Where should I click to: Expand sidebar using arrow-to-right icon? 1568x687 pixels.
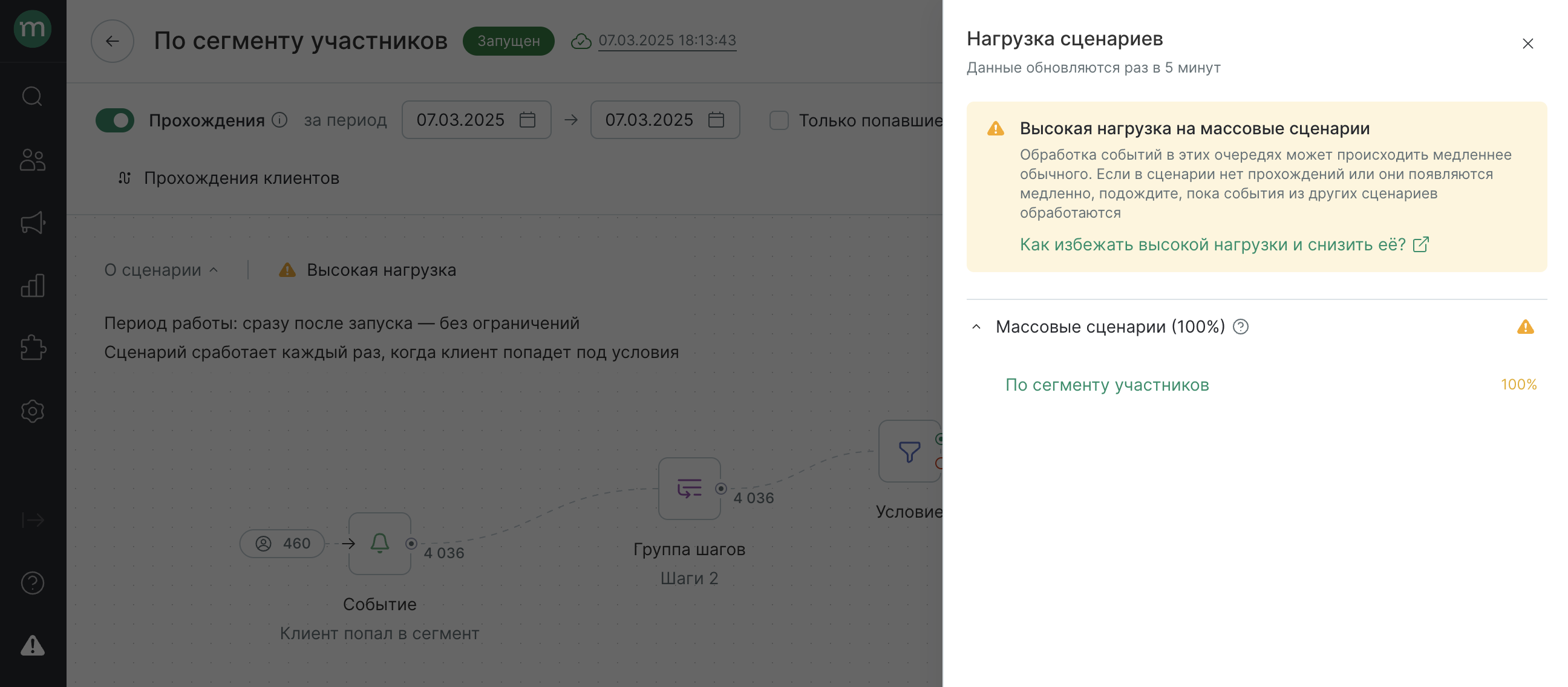pyautogui.click(x=32, y=520)
